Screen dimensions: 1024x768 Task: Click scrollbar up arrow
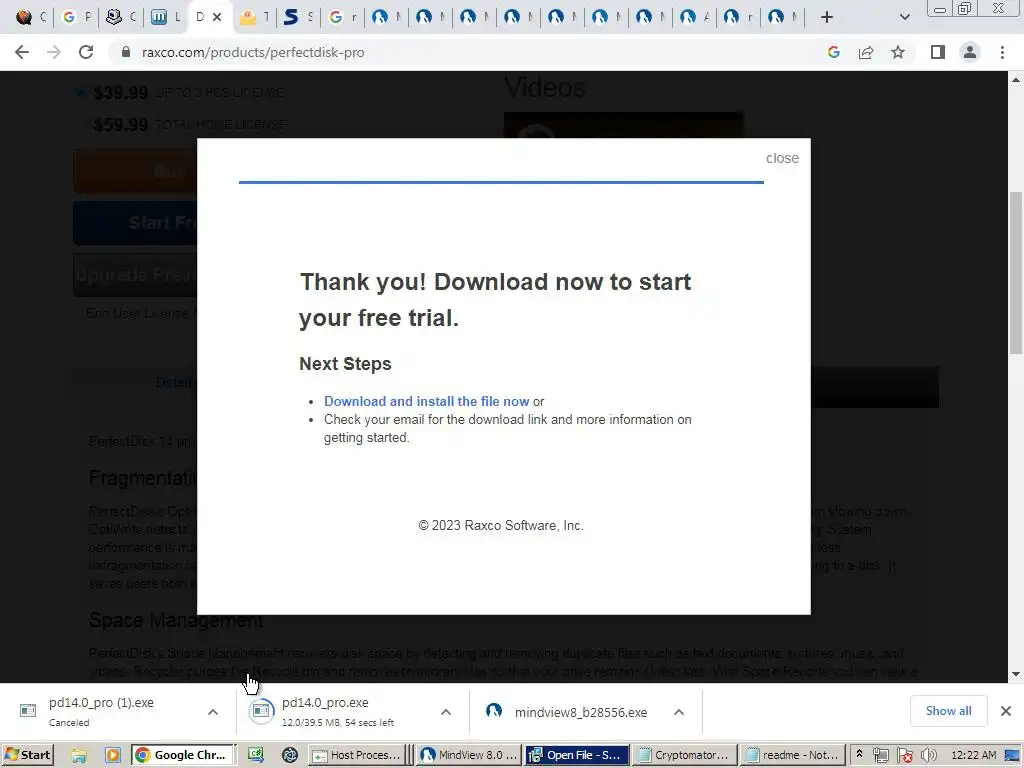[x=1016, y=80]
